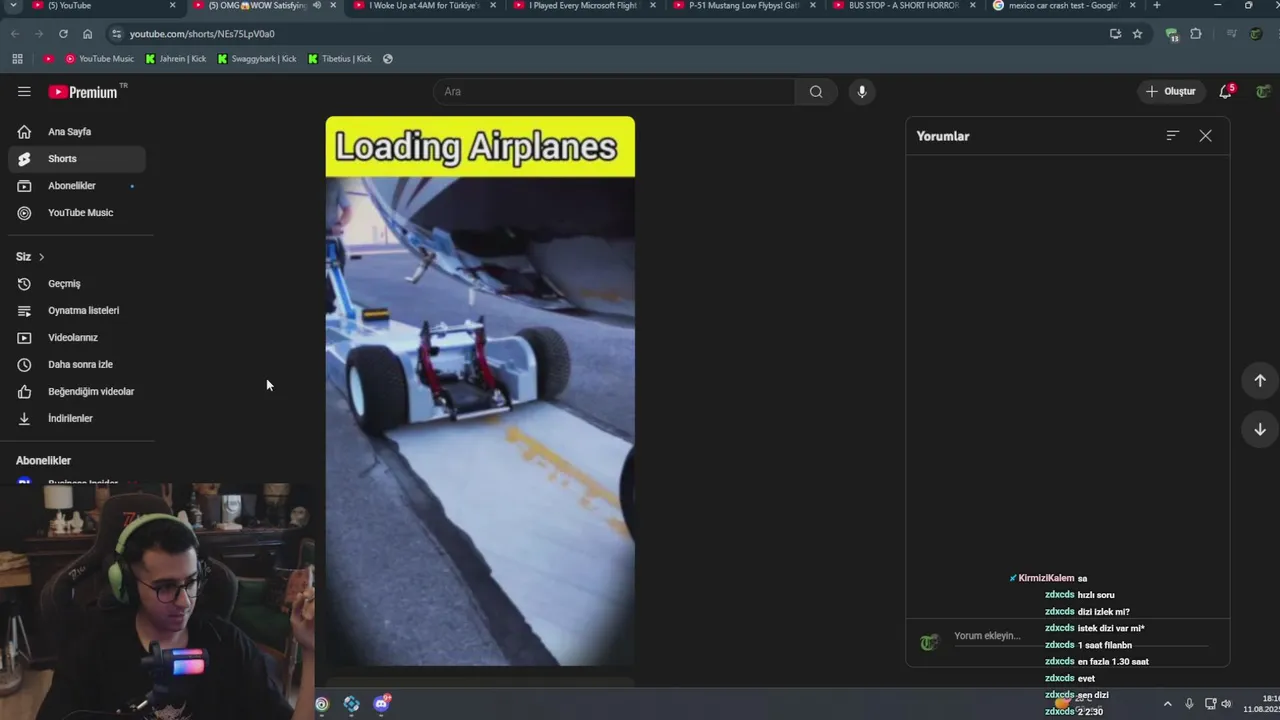Click the browser home button
This screenshot has width=1280, height=720.
(87, 34)
